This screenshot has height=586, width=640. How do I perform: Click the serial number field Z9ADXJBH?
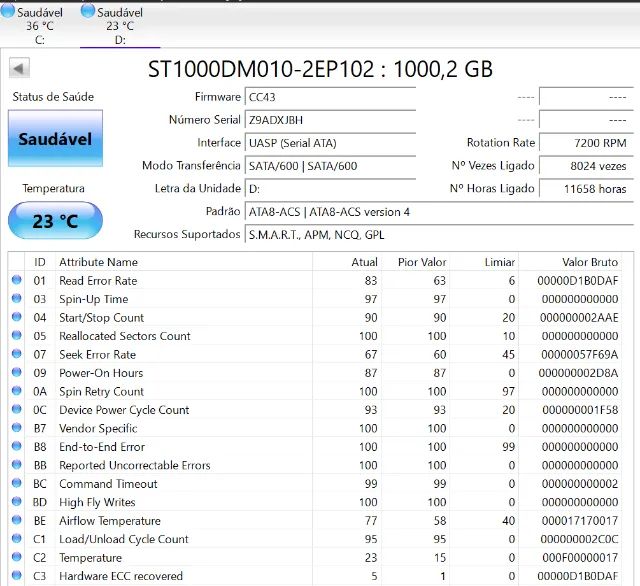[x=330, y=120]
